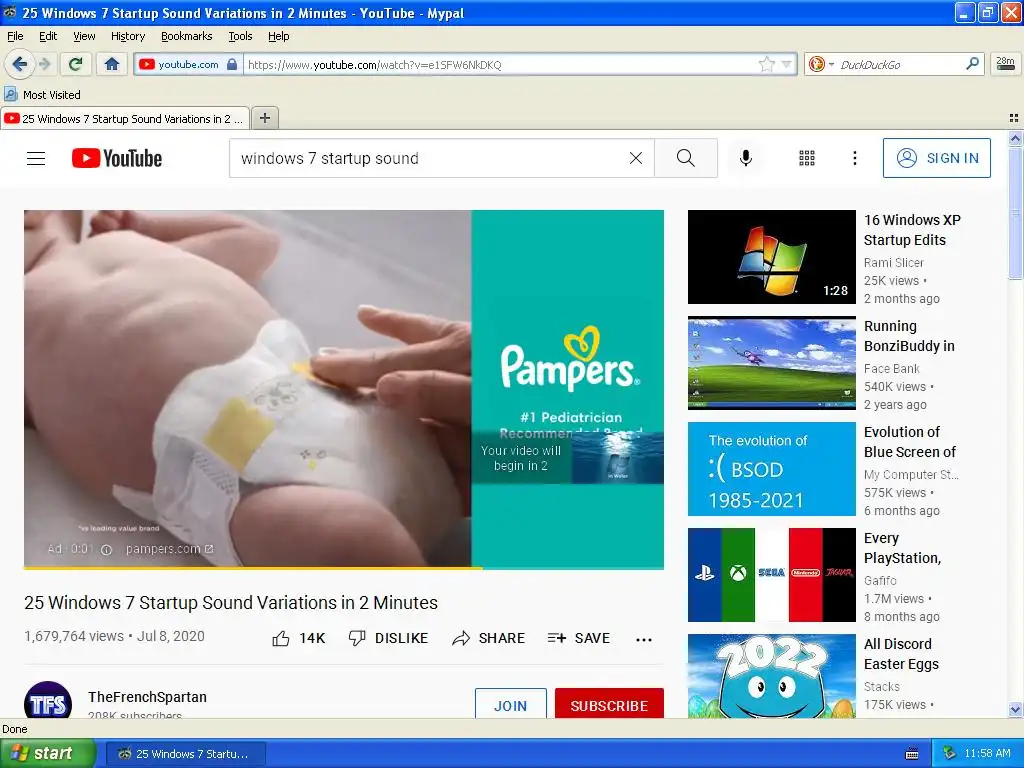
Task: Open a new browser tab
Action: pyautogui.click(x=264, y=118)
